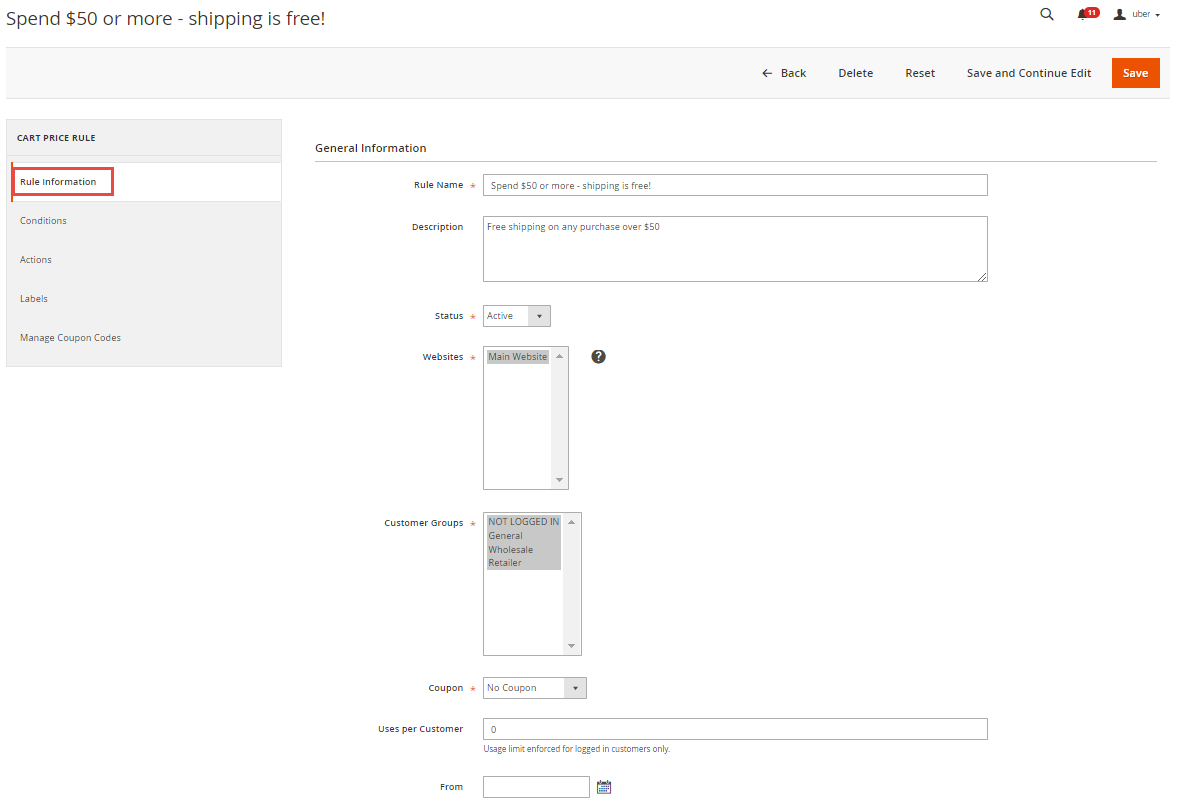Switch to the Conditions tab
The width and height of the screenshot is (1178, 802).
pyautogui.click(x=43, y=221)
